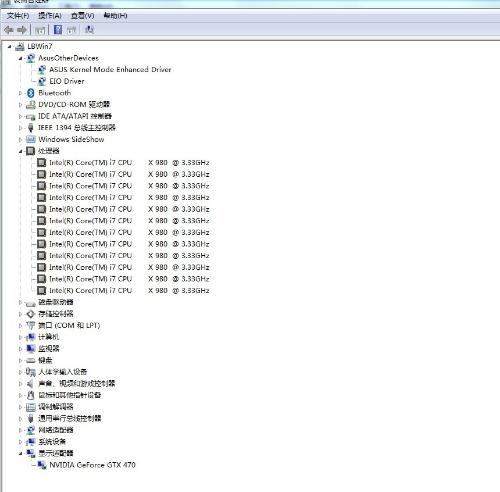This screenshot has width=500, height=492.
Task: Select NVIDIA GeForce GTX 470 adapter
Action: click(x=92, y=465)
